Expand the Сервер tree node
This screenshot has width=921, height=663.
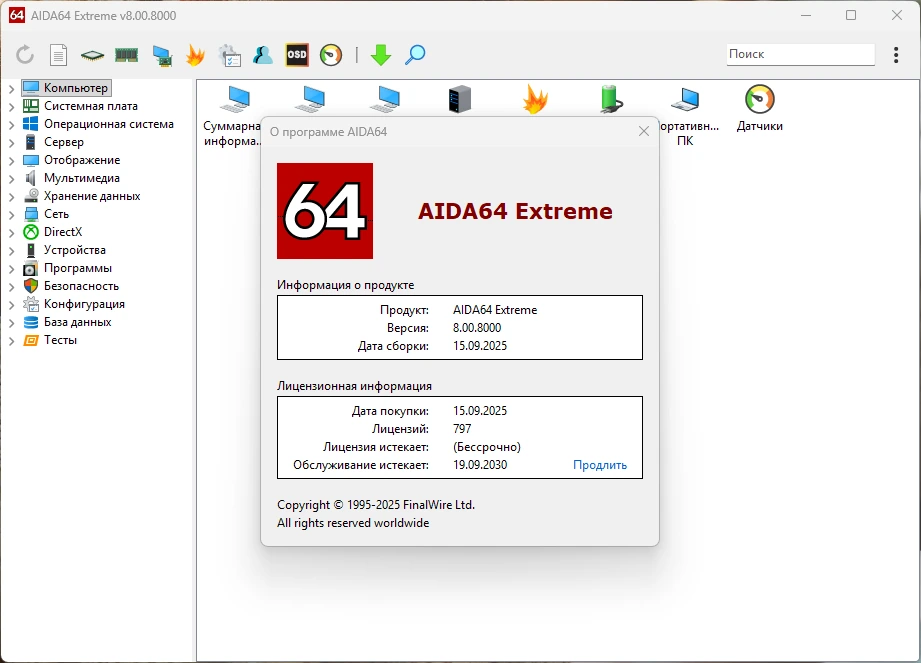pos(11,143)
